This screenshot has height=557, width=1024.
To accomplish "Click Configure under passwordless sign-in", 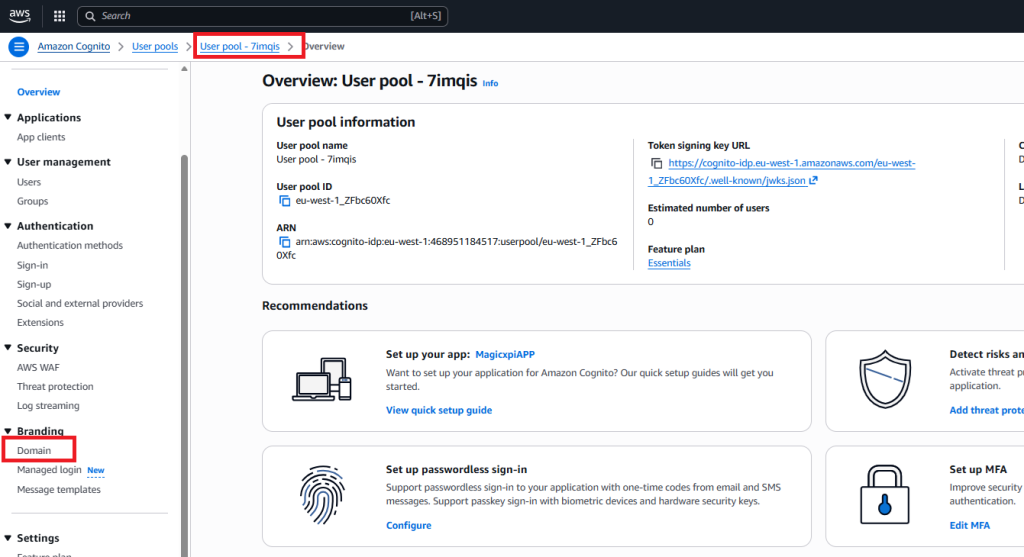I will (408, 525).
